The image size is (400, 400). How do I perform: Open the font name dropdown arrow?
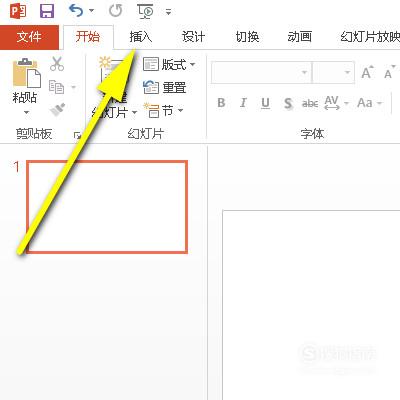[305, 72]
